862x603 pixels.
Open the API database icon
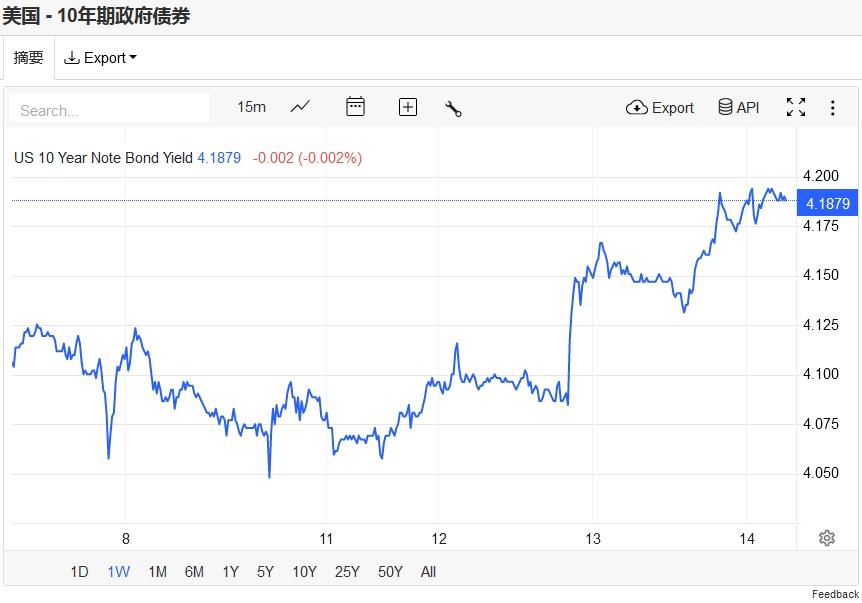(x=725, y=107)
